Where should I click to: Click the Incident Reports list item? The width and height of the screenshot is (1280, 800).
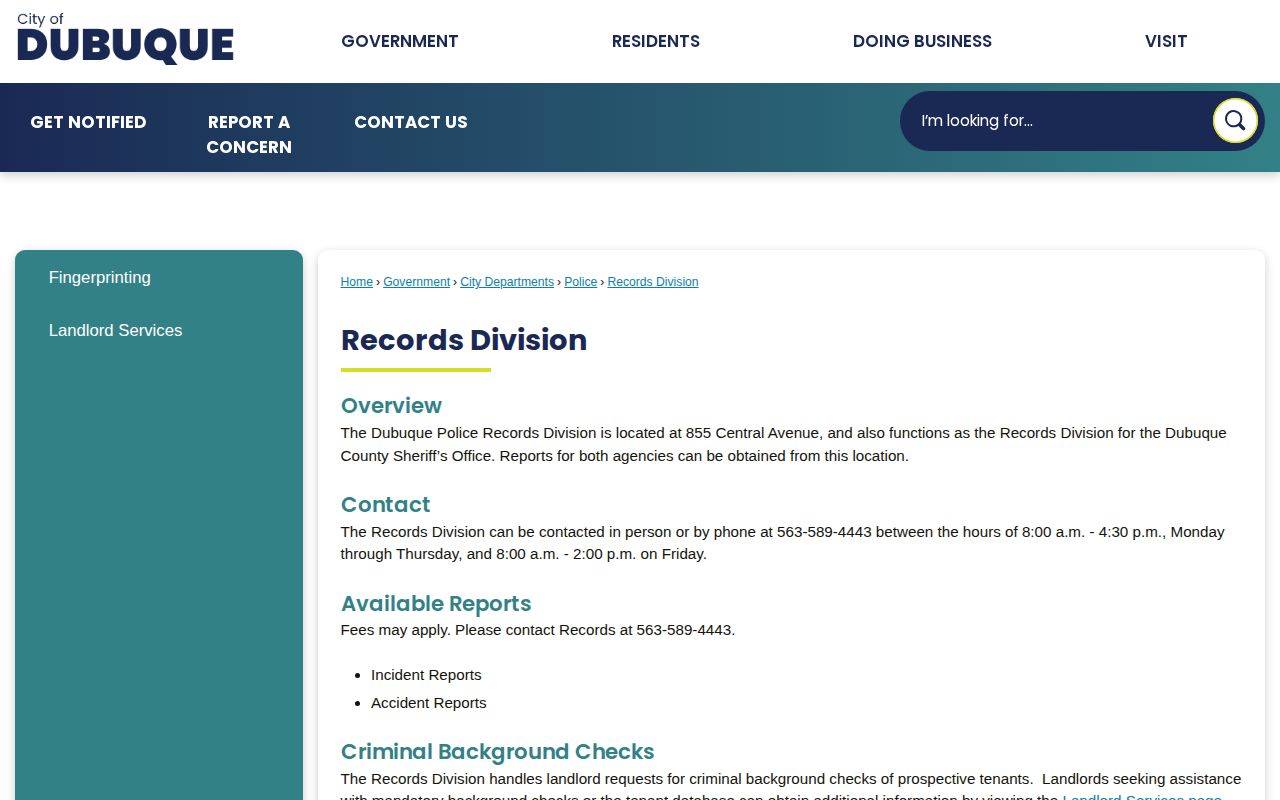(426, 675)
